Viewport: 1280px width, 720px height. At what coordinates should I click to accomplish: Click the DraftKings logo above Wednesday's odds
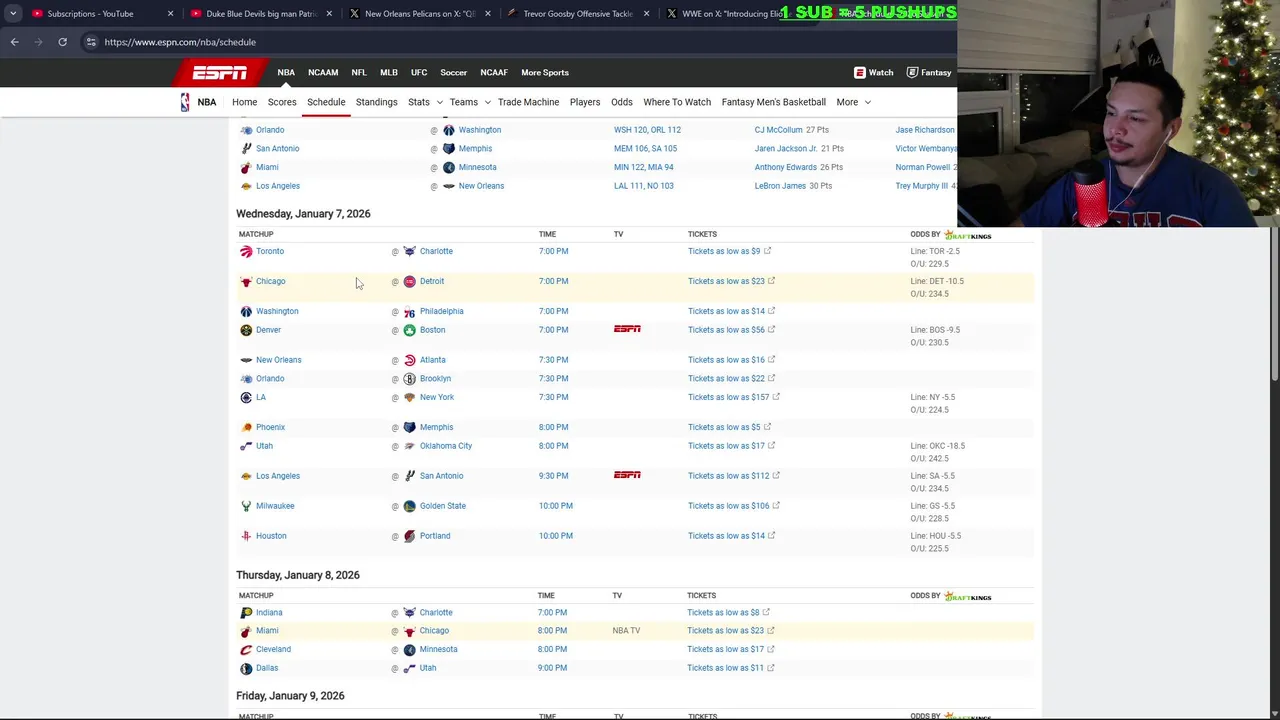[968, 236]
